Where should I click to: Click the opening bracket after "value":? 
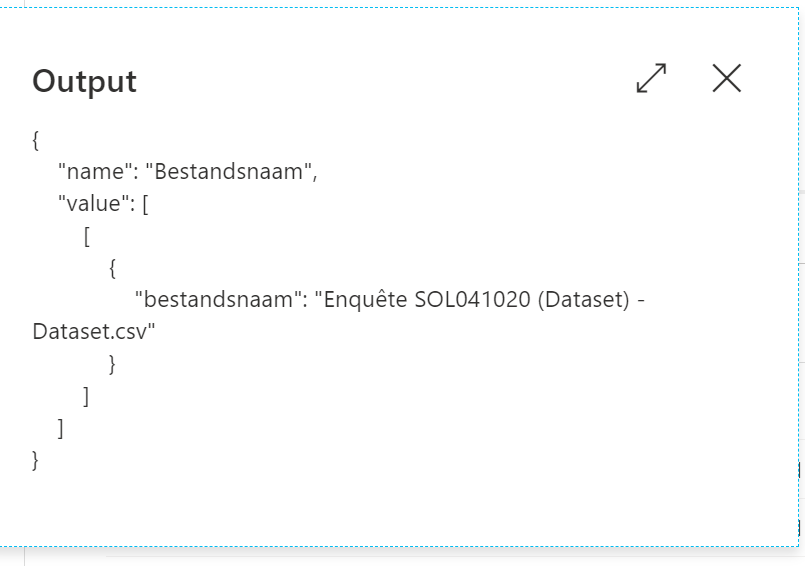pos(146,204)
